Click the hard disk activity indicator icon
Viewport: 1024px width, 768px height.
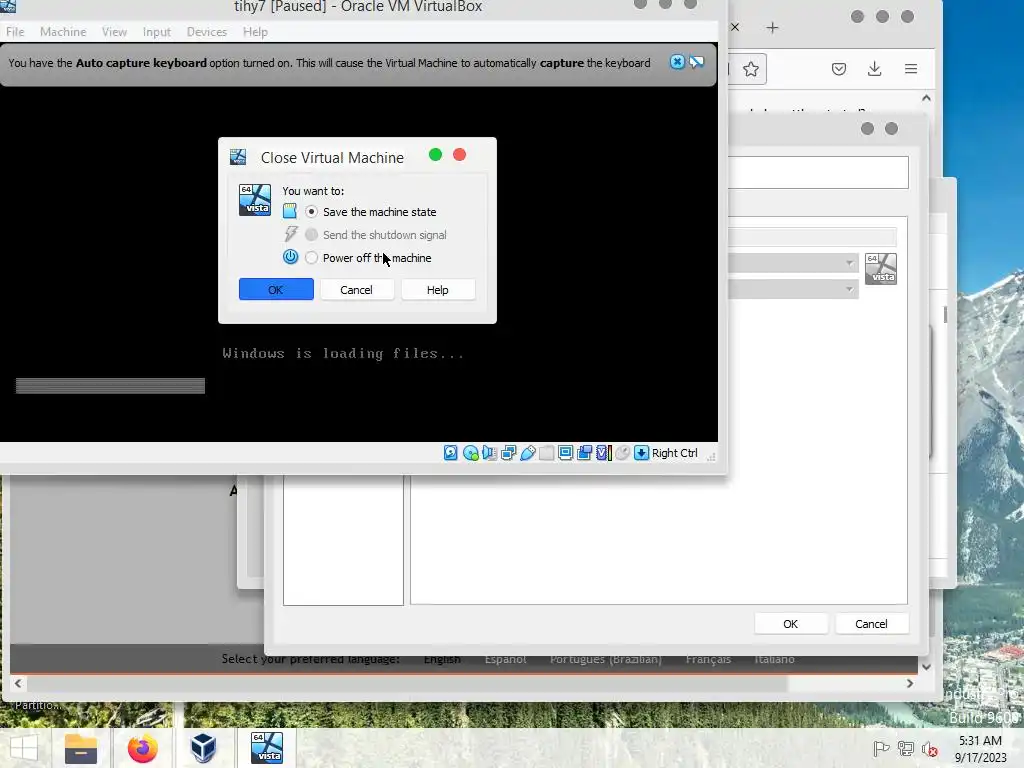451,453
